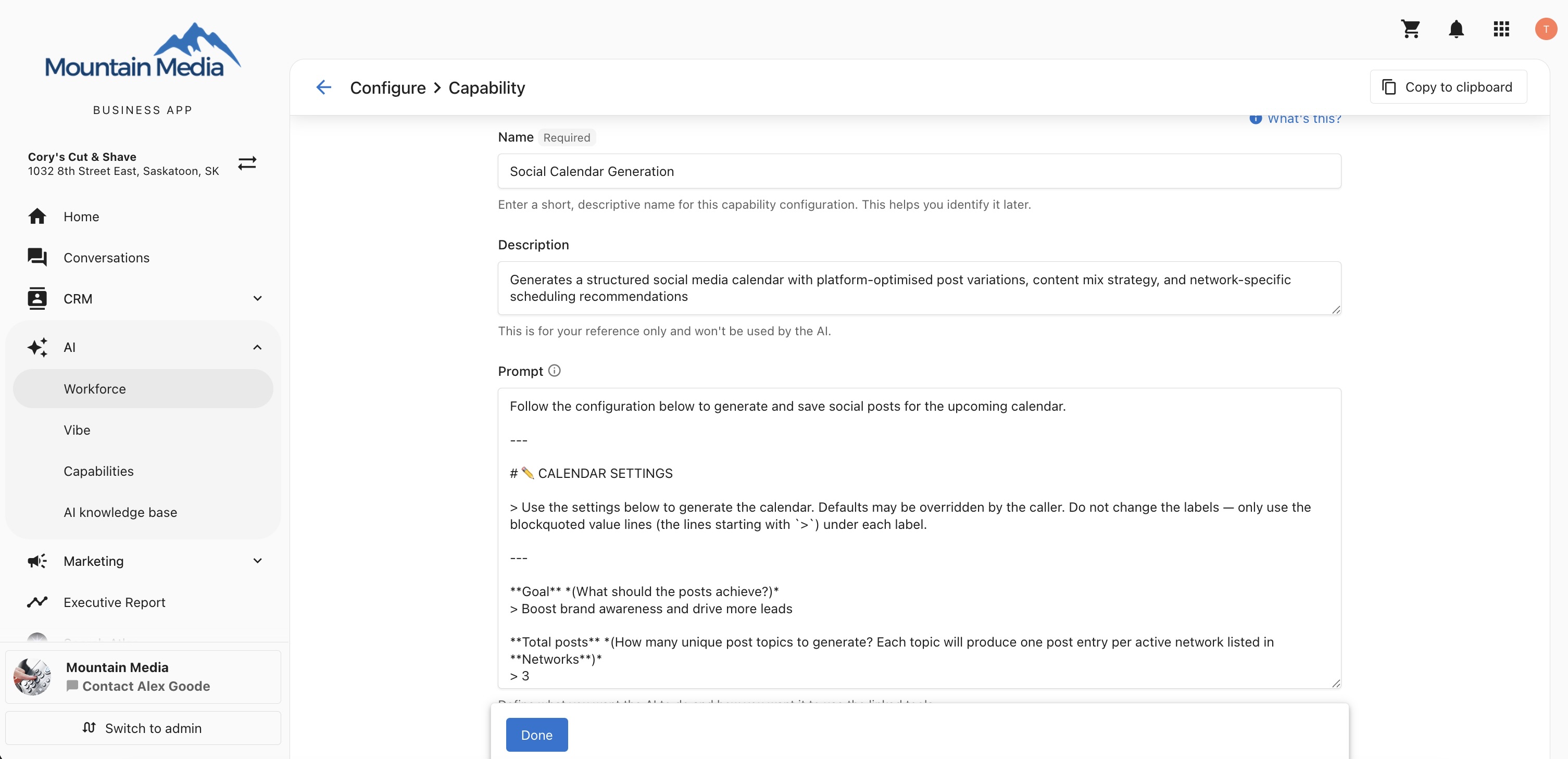1568x759 pixels.
Task: Open the shopping cart icon
Action: point(1410,29)
